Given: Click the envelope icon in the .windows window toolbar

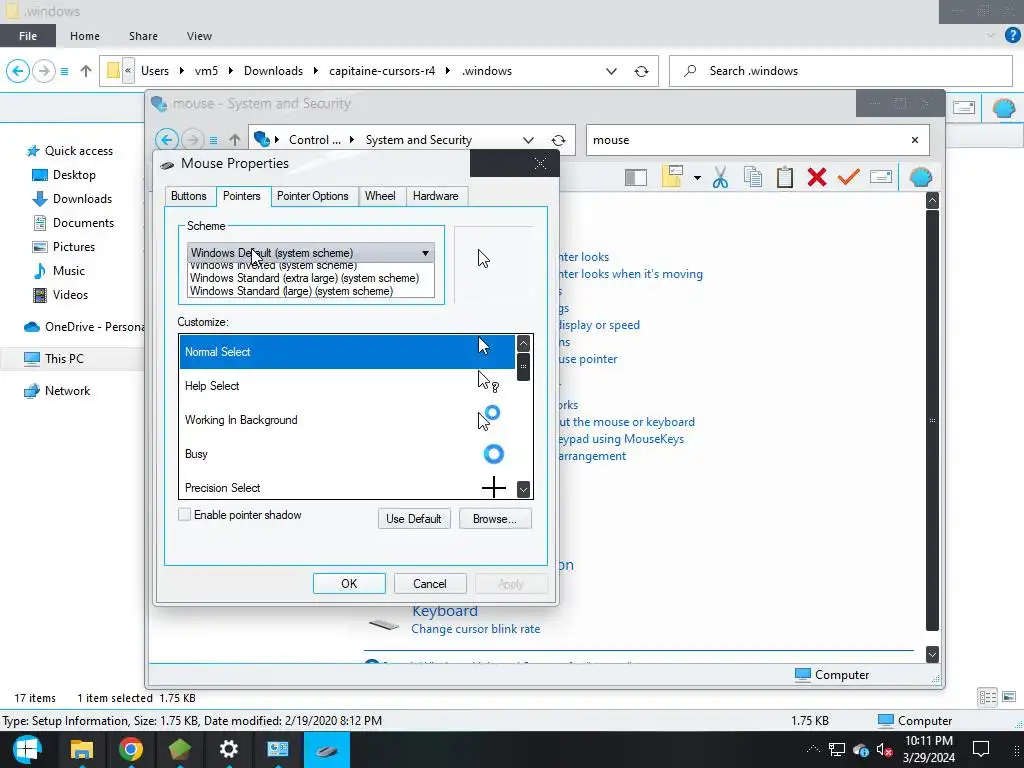Looking at the screenshot, I should pyautogui.click(x=964, y=107).
